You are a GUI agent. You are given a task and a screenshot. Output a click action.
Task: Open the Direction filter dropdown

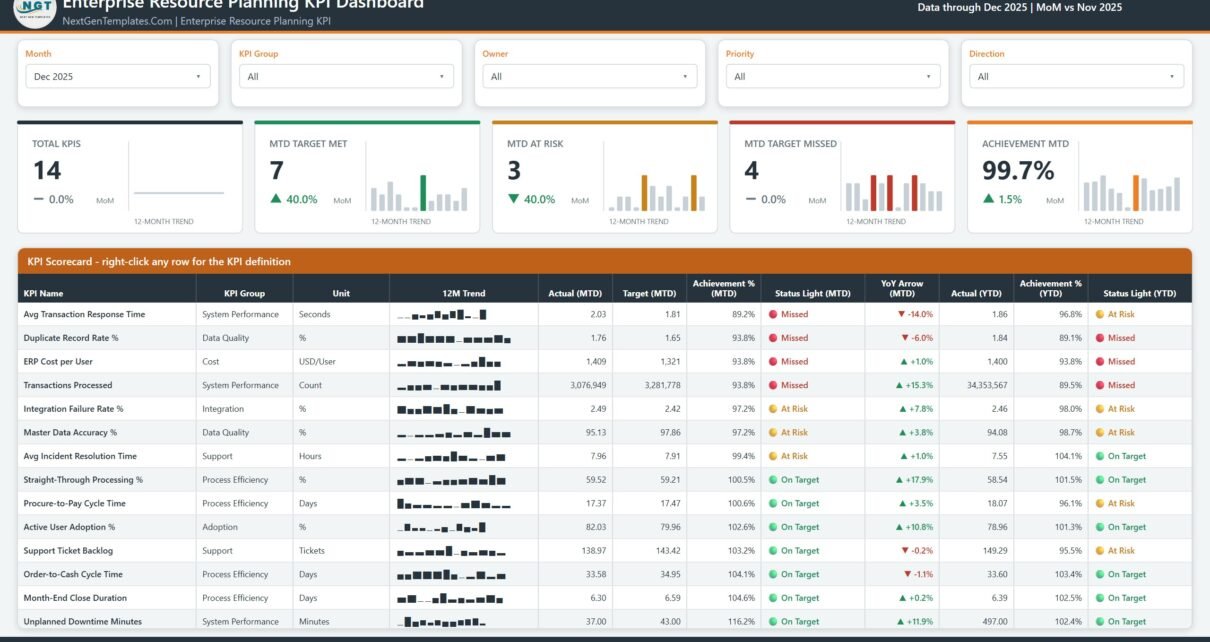pos(1076,76)
